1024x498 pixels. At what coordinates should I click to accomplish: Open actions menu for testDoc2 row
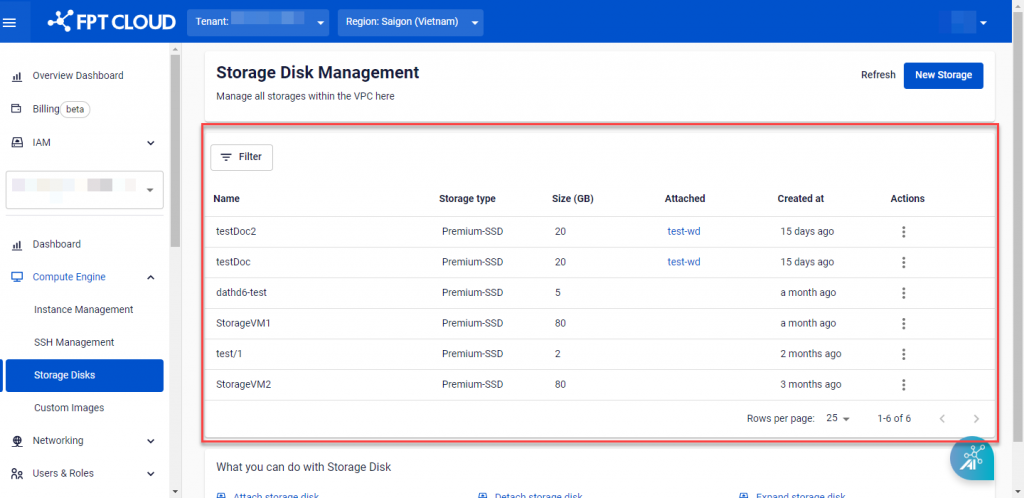[903, 232]
